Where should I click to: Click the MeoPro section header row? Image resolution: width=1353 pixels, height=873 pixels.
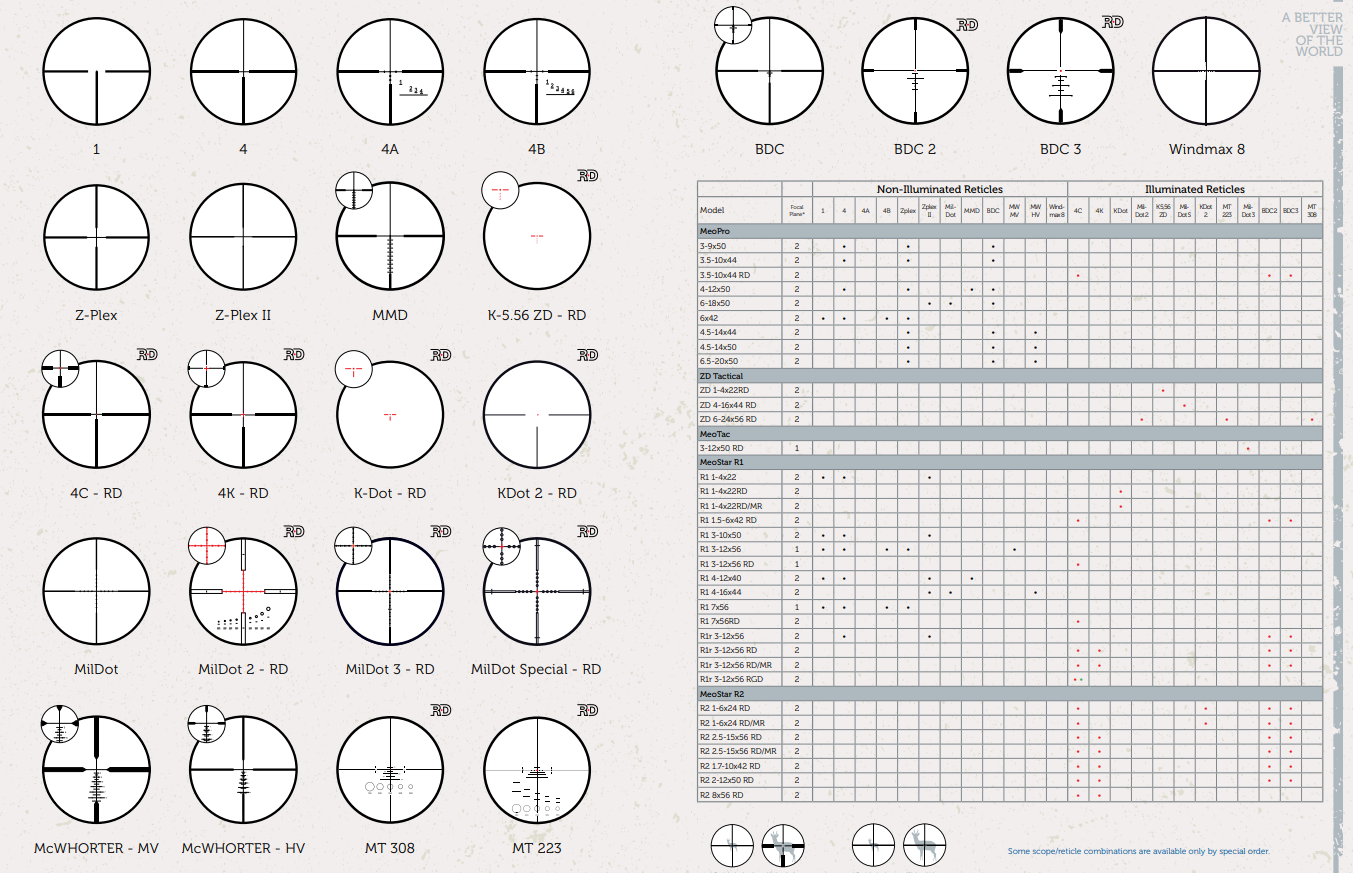tap(1009, 231)
